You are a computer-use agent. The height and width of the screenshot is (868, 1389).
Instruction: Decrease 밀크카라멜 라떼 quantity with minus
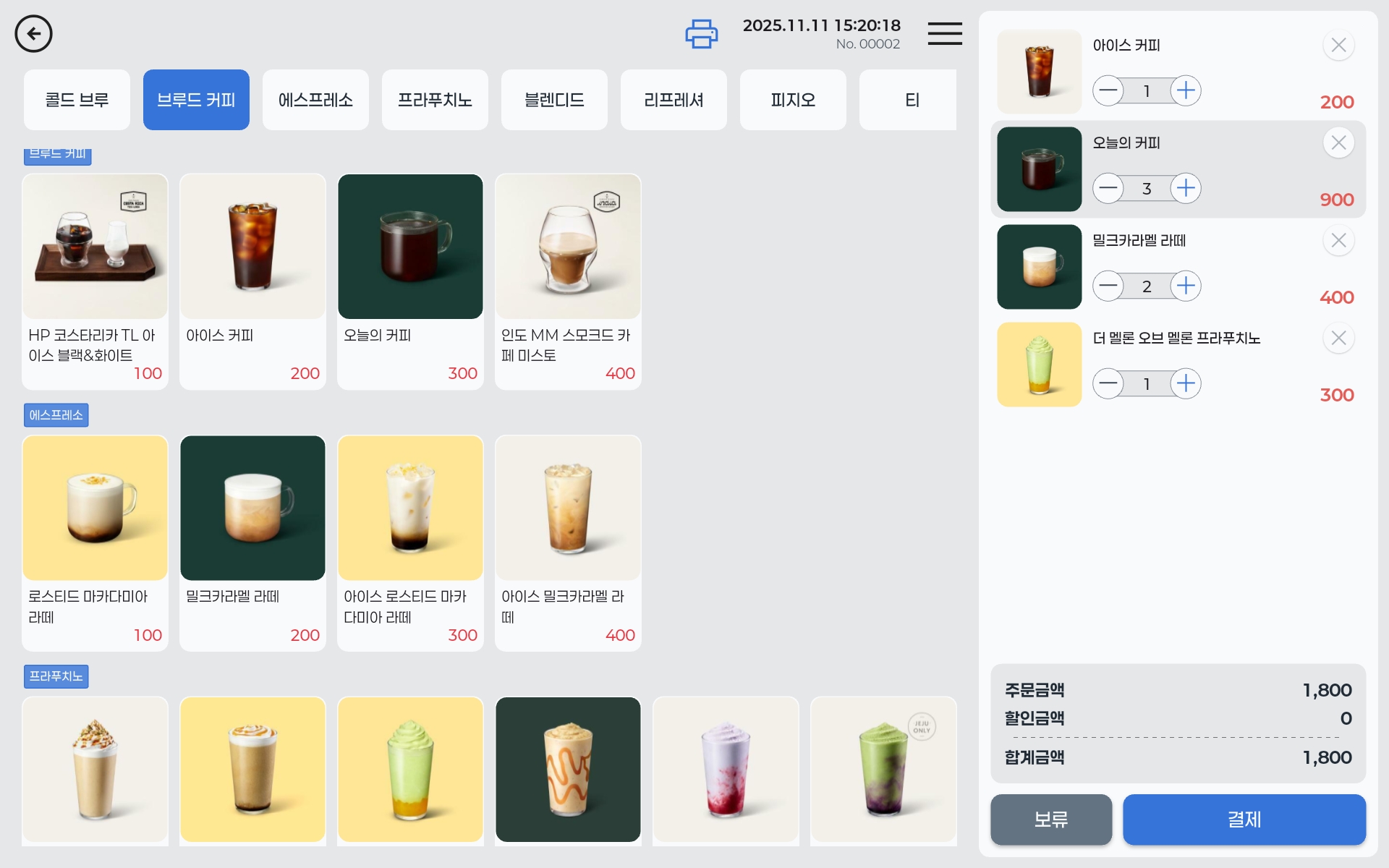(1108, 286)
